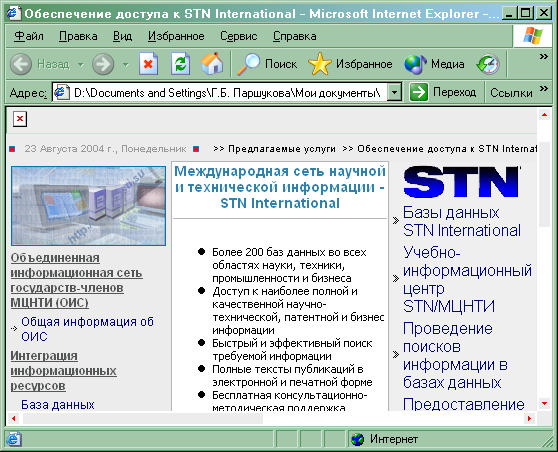Click into the address field path
The width and height of the screenshot is (558, 452).
tap(227, 93)
